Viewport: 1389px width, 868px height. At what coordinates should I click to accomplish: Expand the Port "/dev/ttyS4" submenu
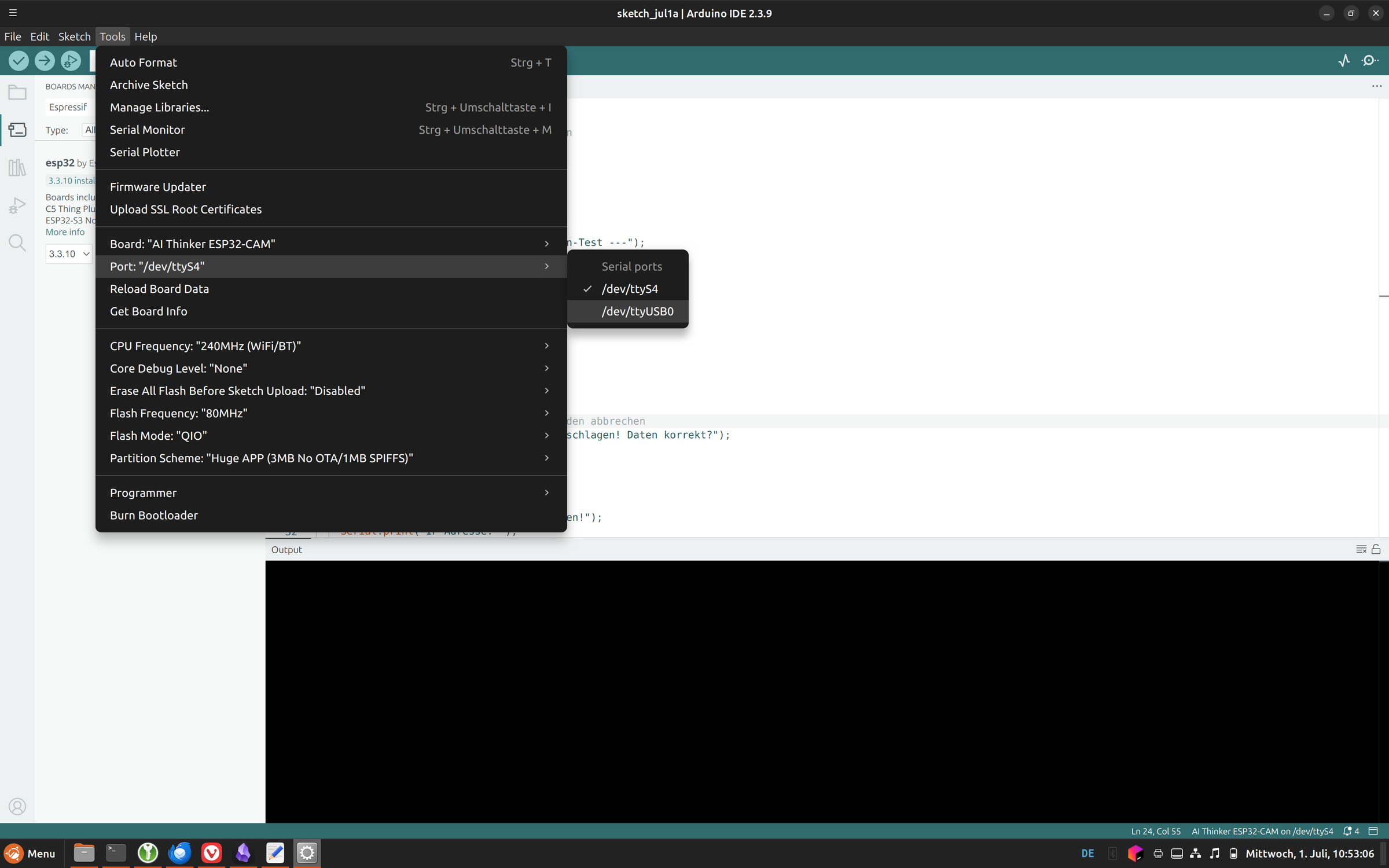[x=331, y=266]
